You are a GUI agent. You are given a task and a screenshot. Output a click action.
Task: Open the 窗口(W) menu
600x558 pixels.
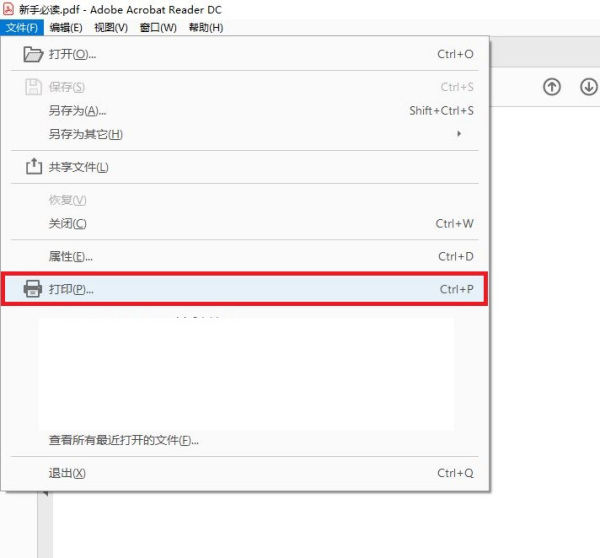(x=156, y=27)
